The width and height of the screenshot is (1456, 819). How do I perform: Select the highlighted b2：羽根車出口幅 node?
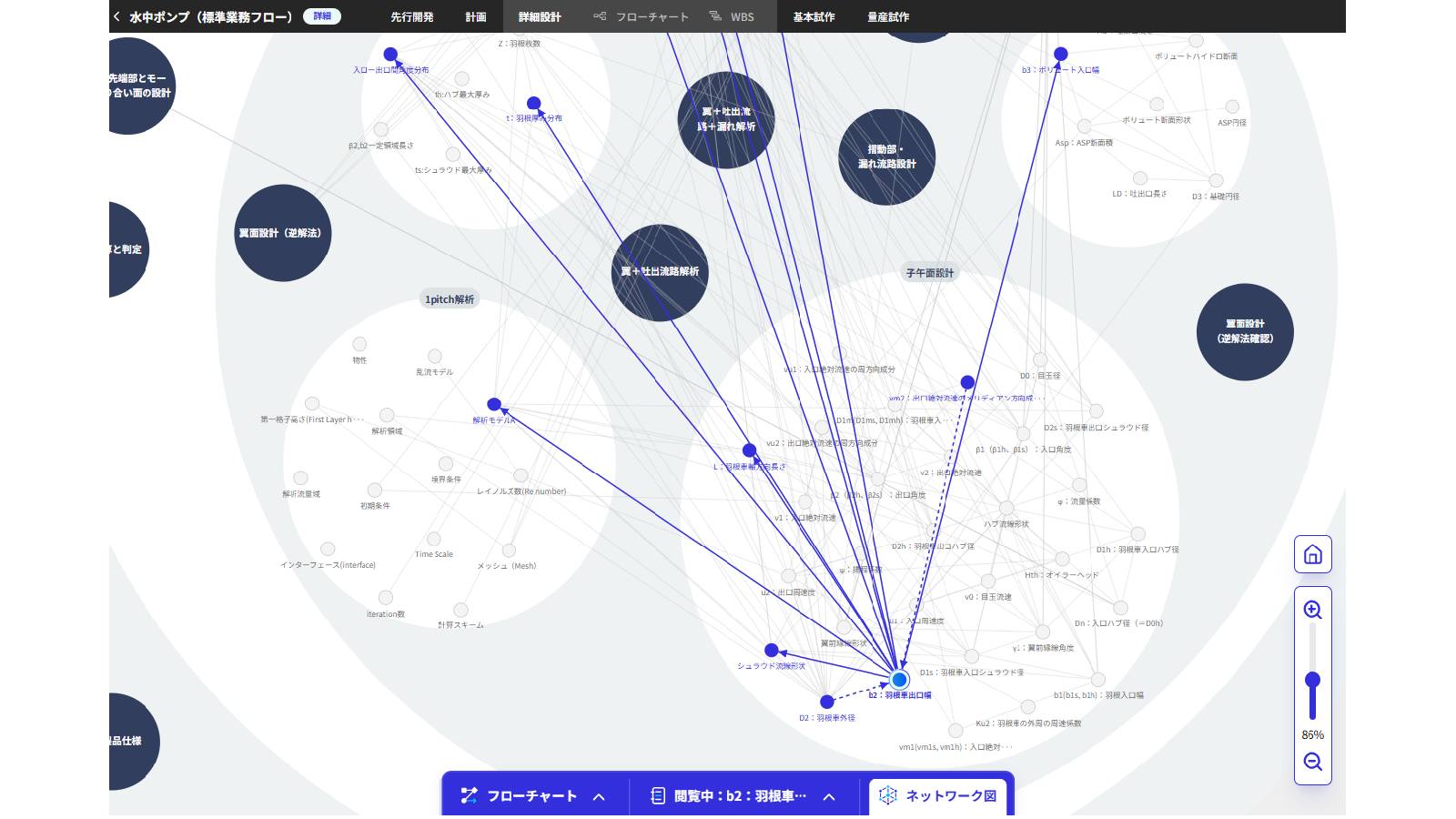900,680
